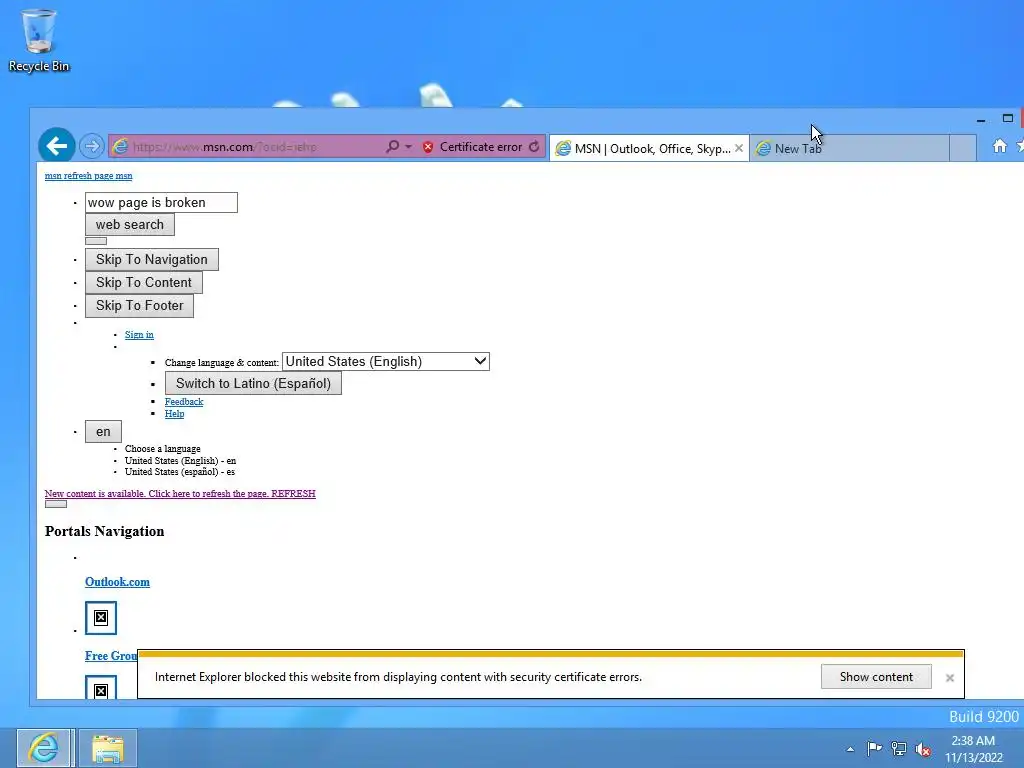The width and height of the screenshot is (1024, 768).
Task: Open the Sign in link
Action: pos(139,334)
